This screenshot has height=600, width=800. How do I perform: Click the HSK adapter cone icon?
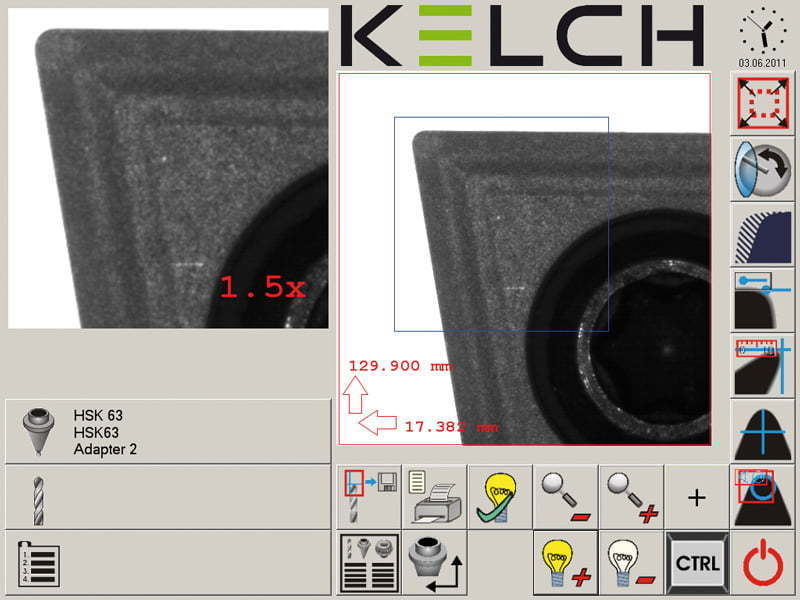(x=38, y=431)
